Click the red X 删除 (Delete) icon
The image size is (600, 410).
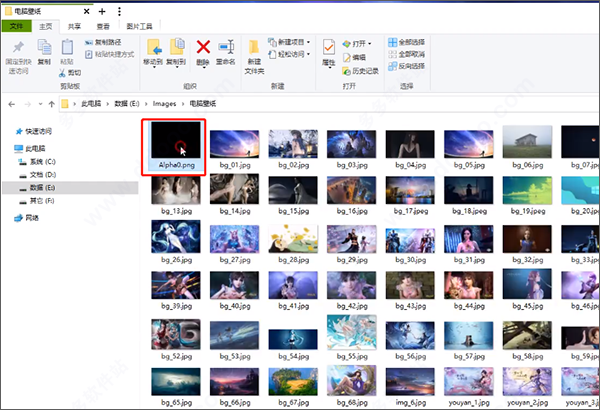click(x=203, y=47)
